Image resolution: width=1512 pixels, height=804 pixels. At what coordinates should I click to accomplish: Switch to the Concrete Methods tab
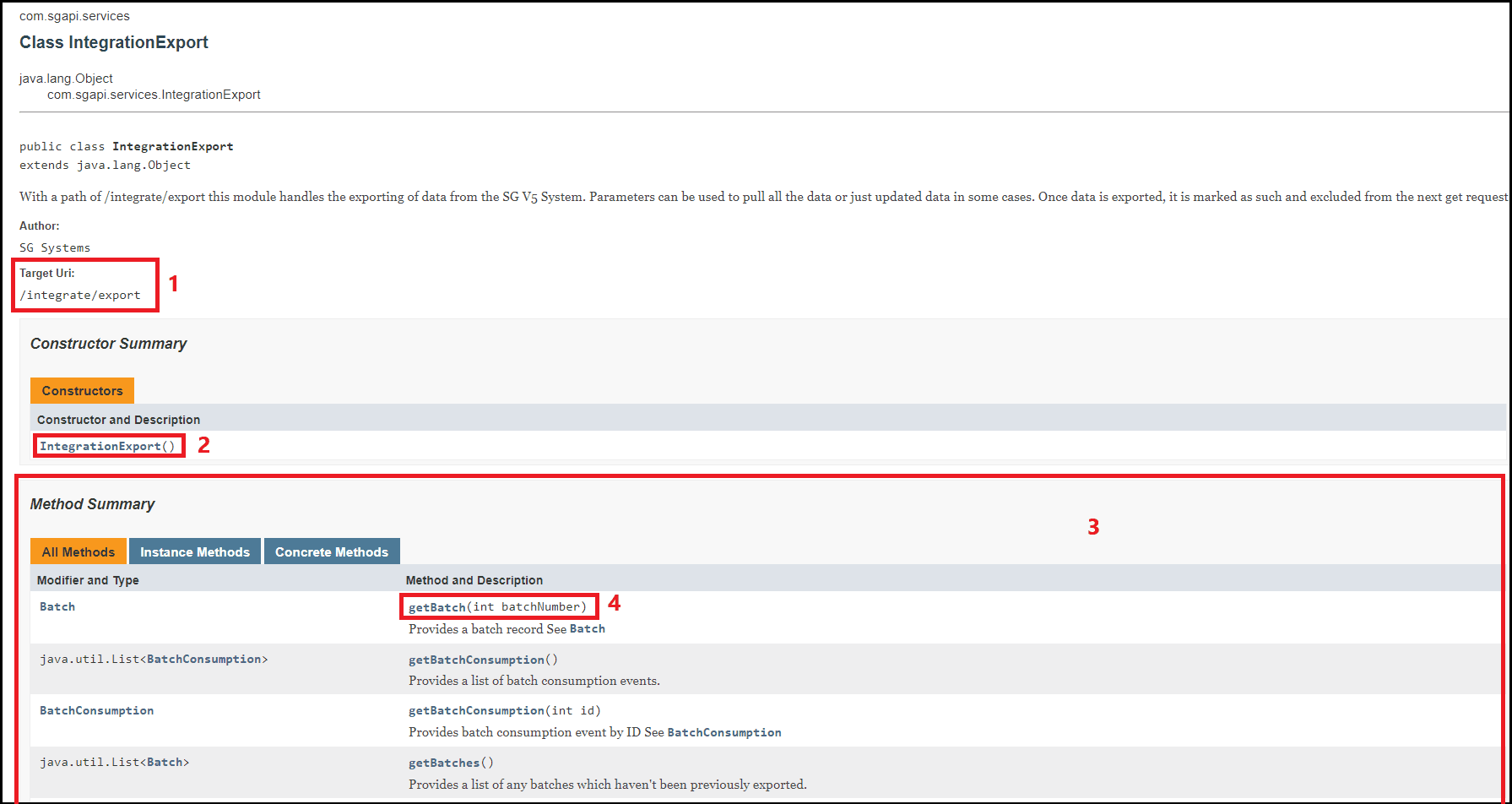point(331,552)
